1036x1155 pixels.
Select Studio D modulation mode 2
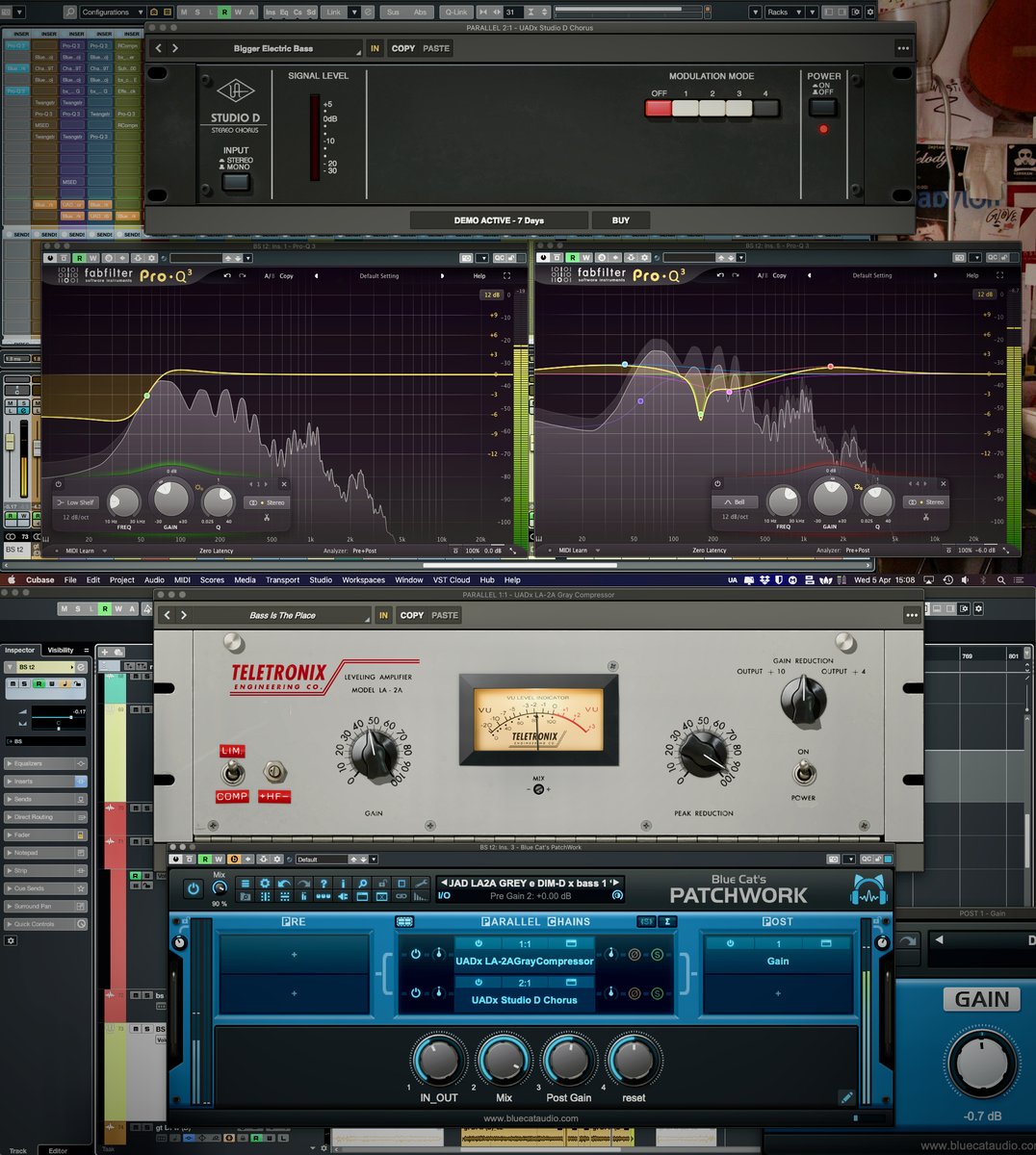point(712,108)
